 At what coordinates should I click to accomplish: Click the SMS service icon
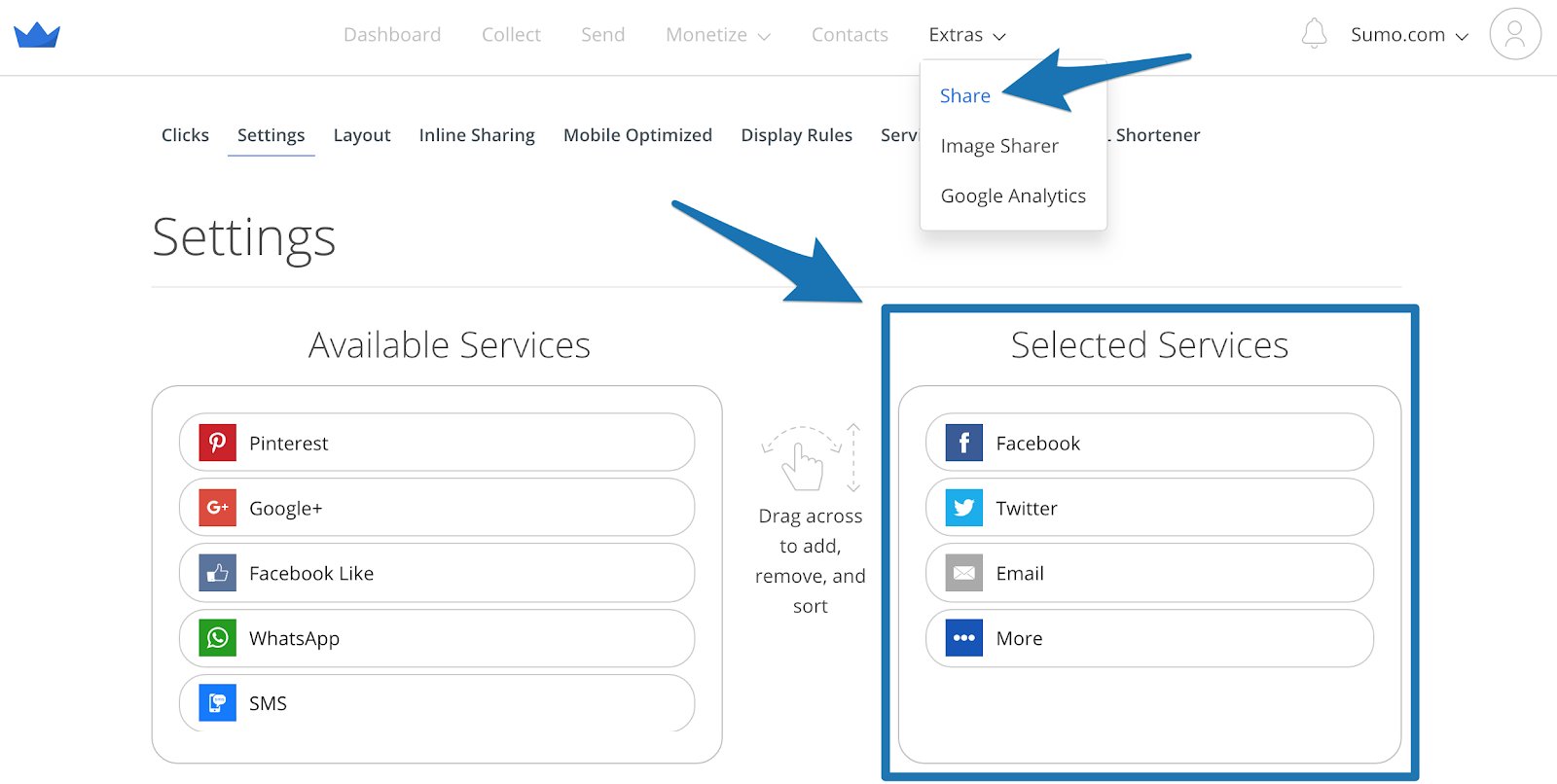click(218, 702)
